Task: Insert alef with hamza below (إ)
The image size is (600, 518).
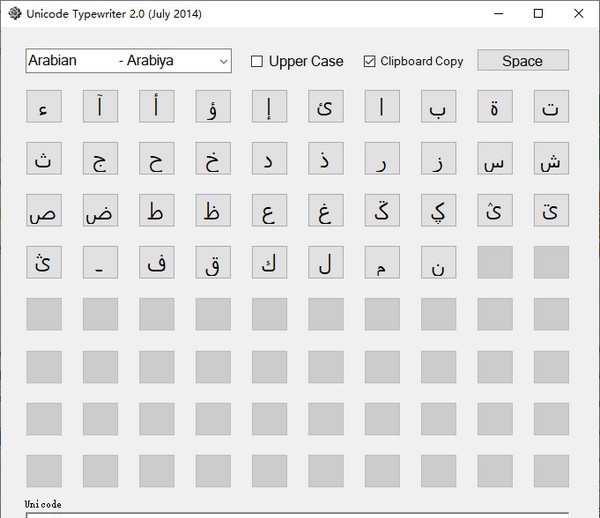Action: tap(269, 106)
